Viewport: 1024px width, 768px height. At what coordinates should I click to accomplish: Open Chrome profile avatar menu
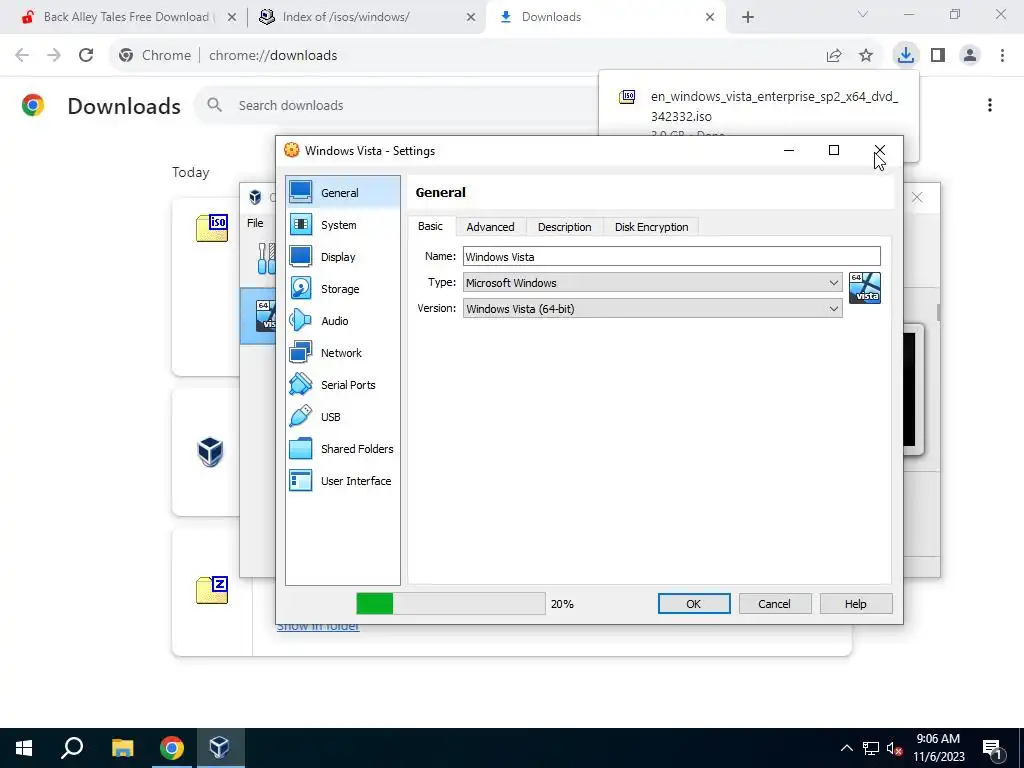click(x=970, y=56)
